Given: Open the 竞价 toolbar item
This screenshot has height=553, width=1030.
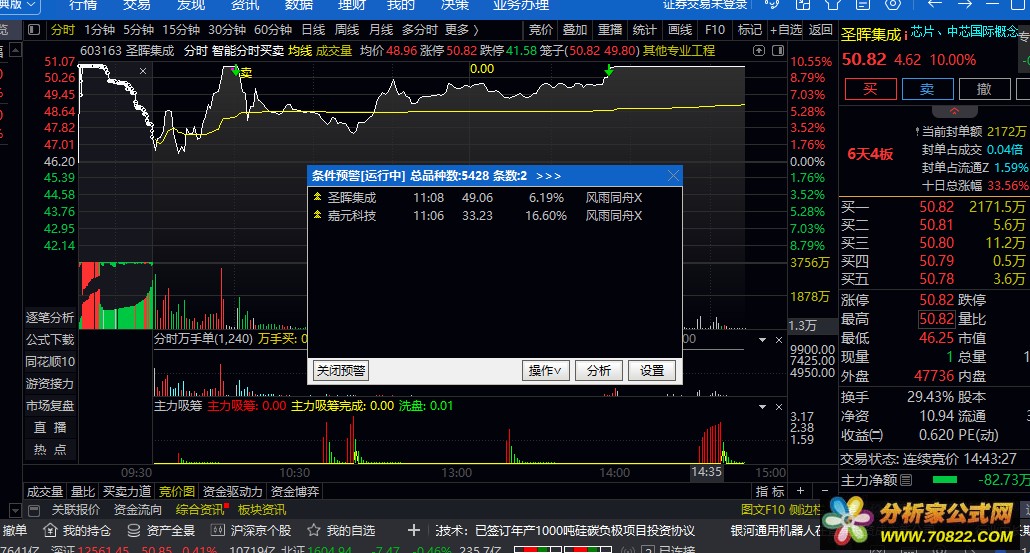Looking at the screenshot, I should pyautogui.click(x=541, y=30).
